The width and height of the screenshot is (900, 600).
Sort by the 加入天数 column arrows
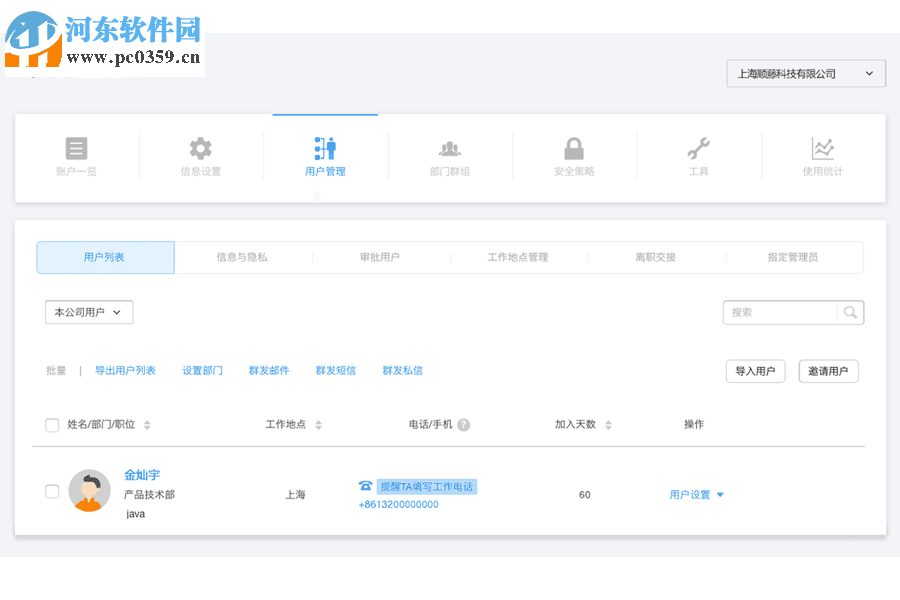click(608, 424)
